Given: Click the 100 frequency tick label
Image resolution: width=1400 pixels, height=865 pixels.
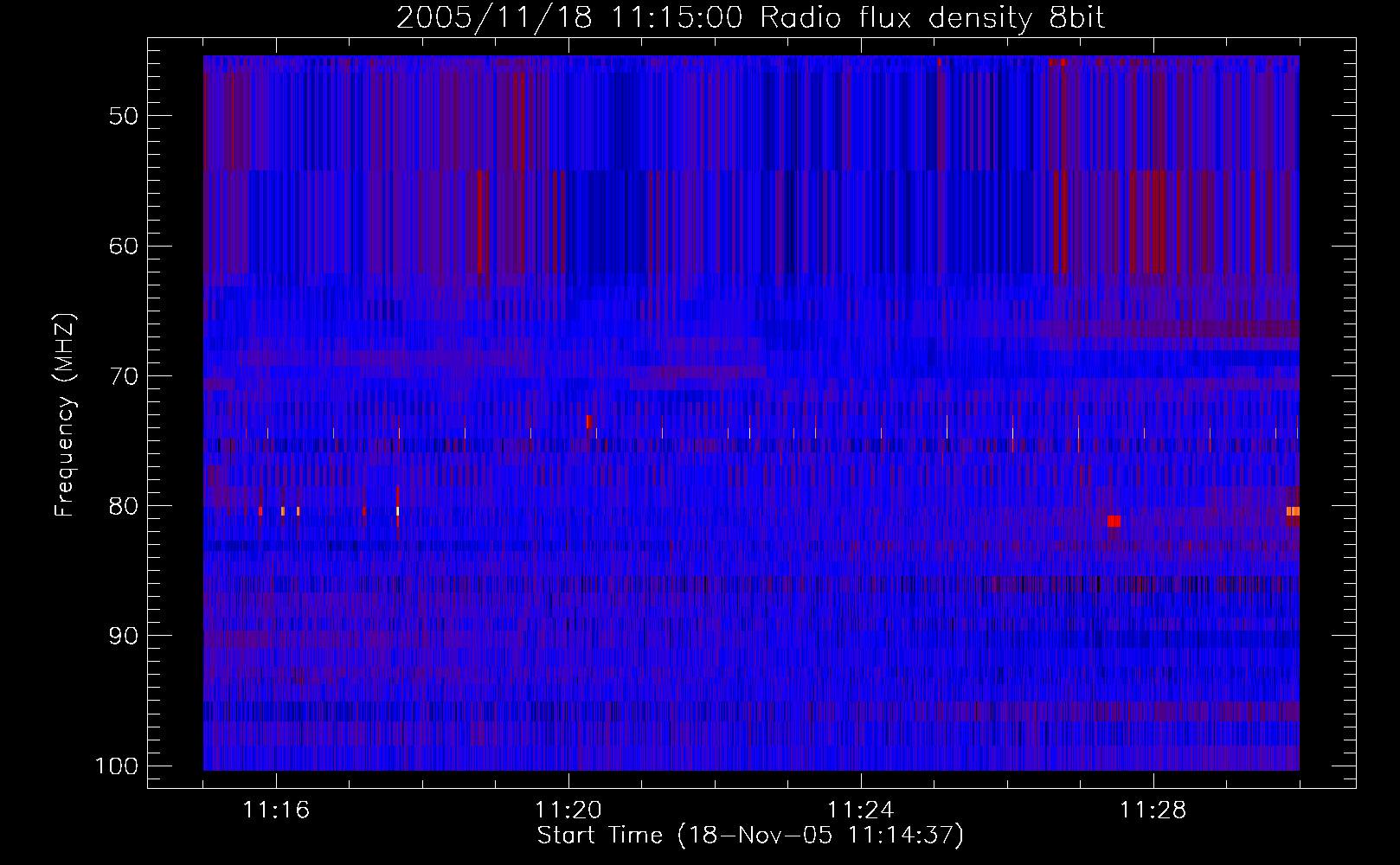Looking at the screenshot, I should pos(116,766).
